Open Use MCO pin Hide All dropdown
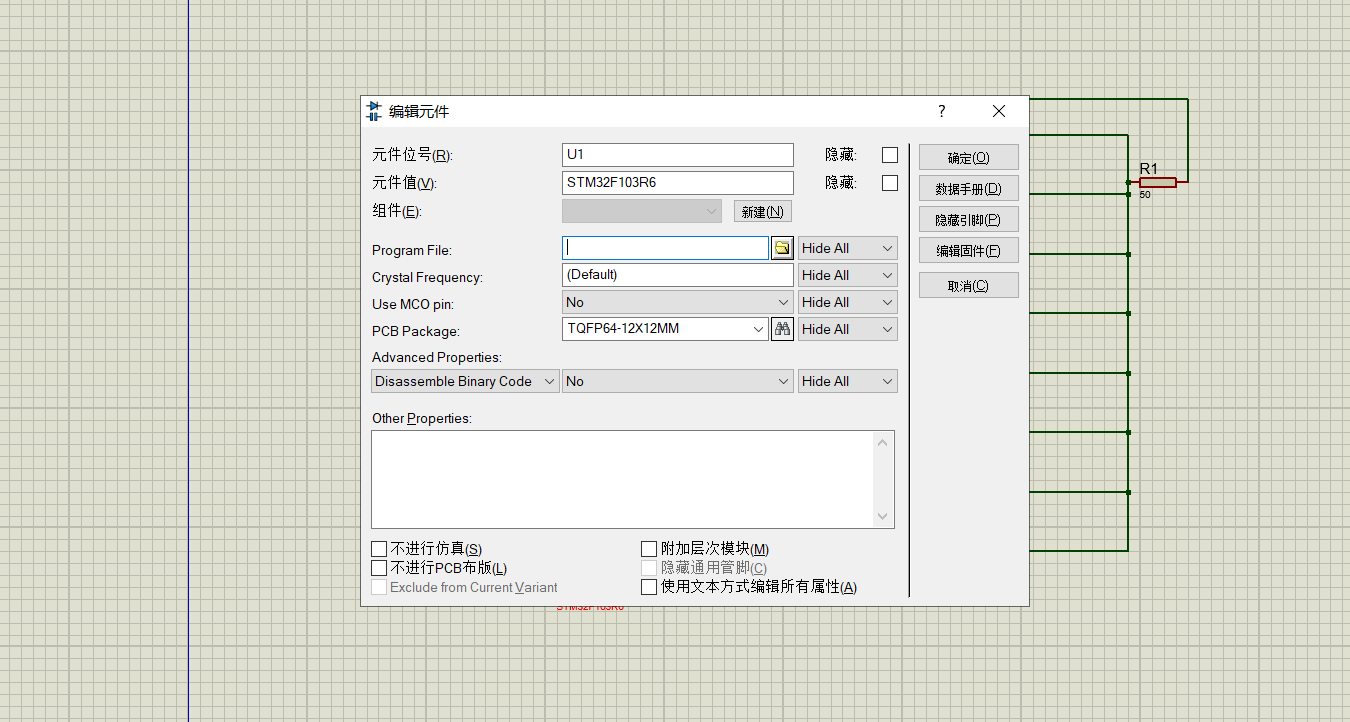Screen dimensions: 1350x722 847,302
